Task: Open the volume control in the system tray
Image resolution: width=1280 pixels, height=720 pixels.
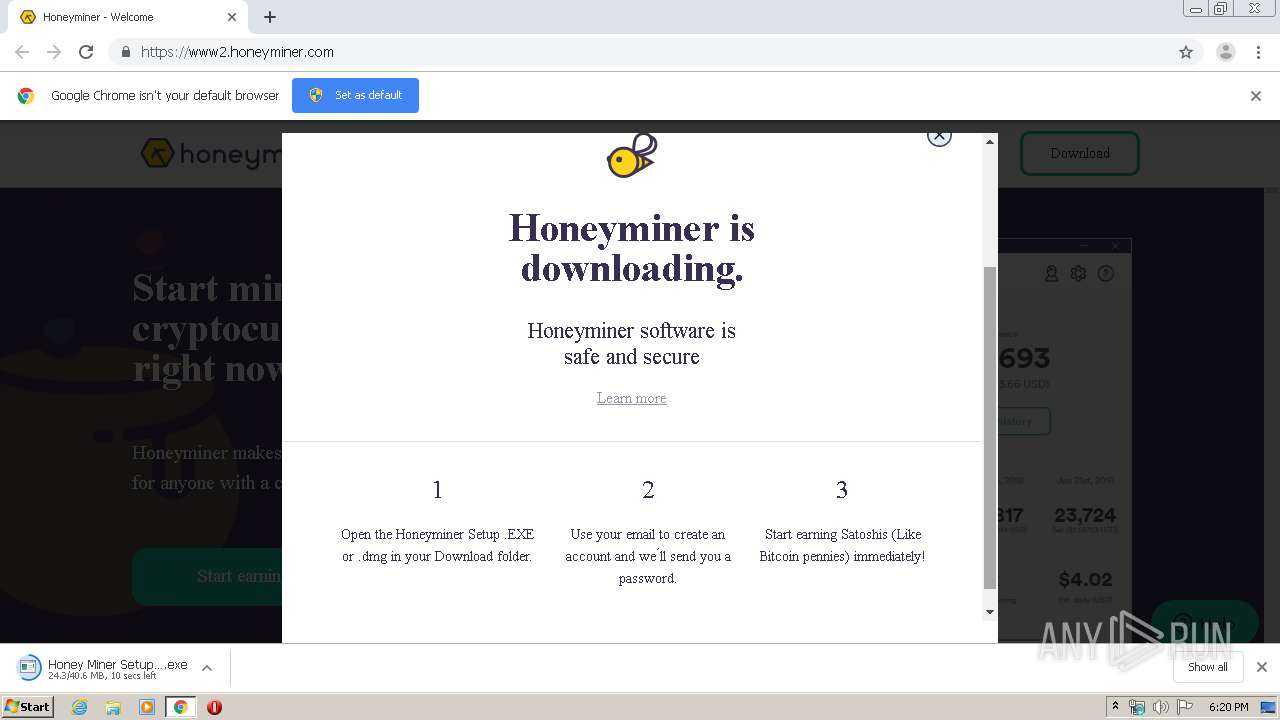Action: pyautogui.click(x=1160, y=707)
